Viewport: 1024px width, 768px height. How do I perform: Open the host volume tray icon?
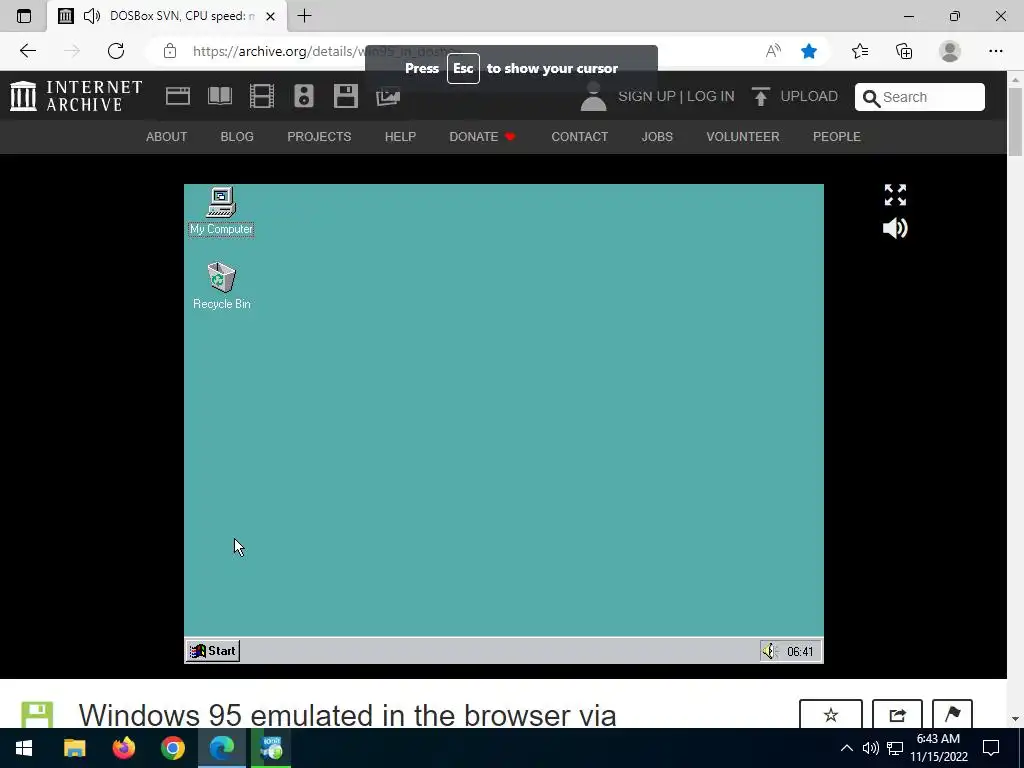coord(871,748)
